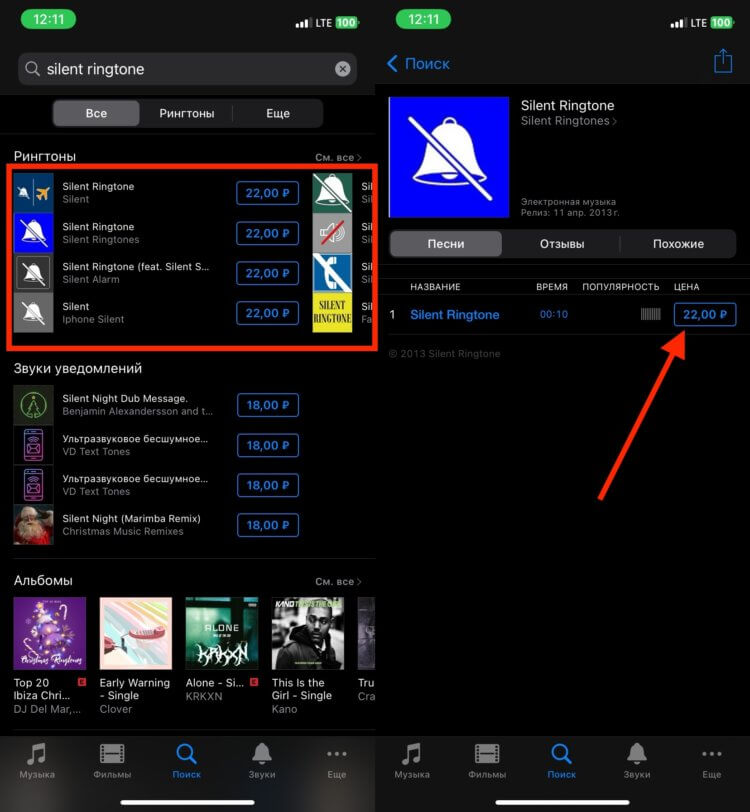Buy second Ультразвуковое бесшумное alert tone
750x812 pixels.
pos(268,485)
